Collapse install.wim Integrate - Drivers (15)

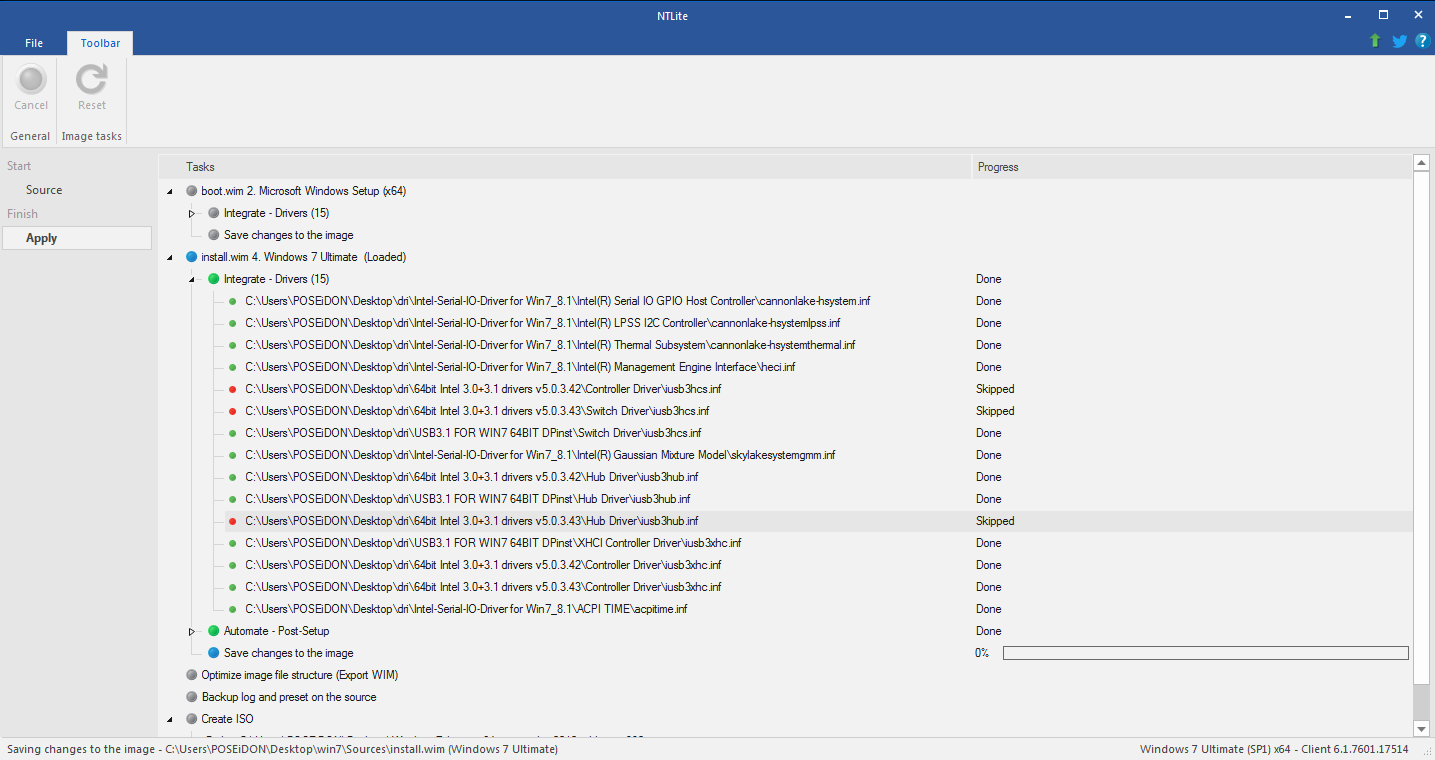click(x=192, y=279)
